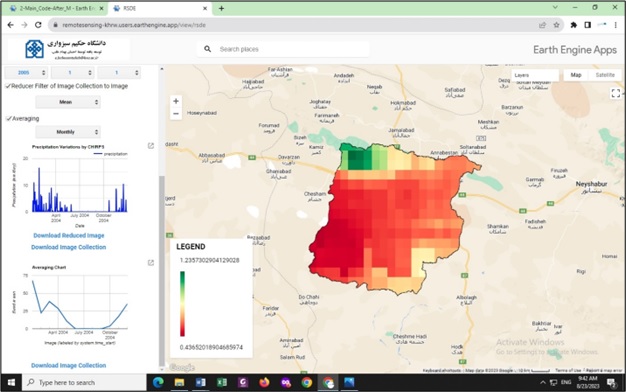
Task: Reload the browser page
Action: [x=38, y=25]
